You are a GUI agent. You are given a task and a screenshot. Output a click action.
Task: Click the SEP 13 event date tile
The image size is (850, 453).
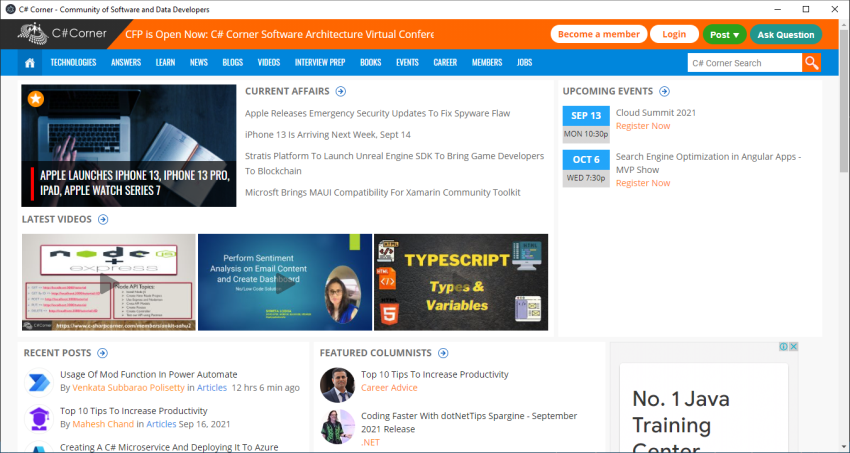586,124
